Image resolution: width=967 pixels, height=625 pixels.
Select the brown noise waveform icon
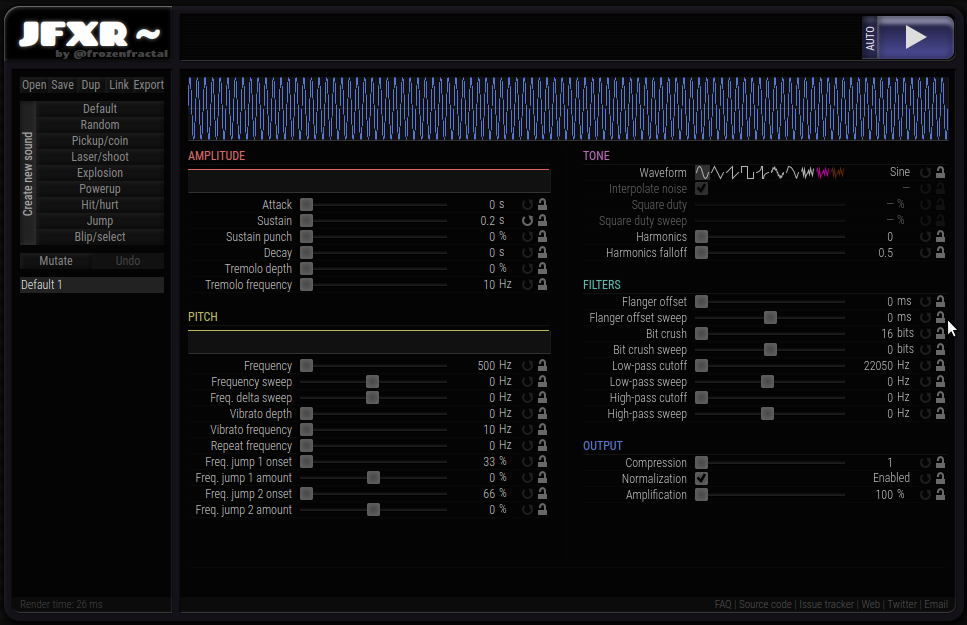tap(838, 172)
